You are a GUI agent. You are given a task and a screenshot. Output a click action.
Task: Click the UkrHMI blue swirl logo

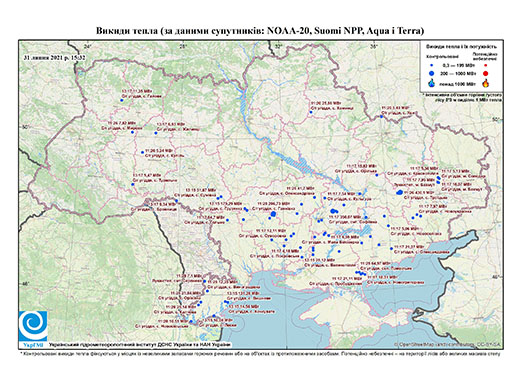(x=33, y=326)
